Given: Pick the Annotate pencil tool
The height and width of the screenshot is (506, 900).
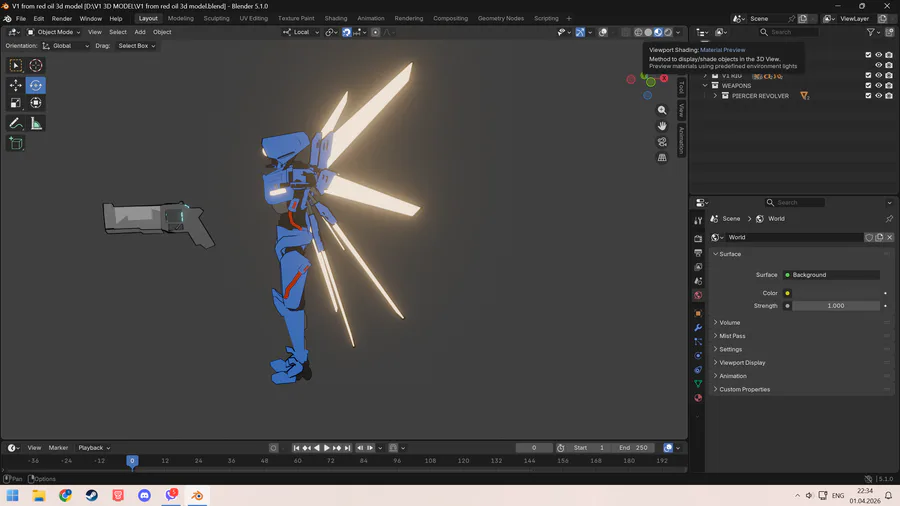Looking at the screenshot, I should [x=16, y=123].
